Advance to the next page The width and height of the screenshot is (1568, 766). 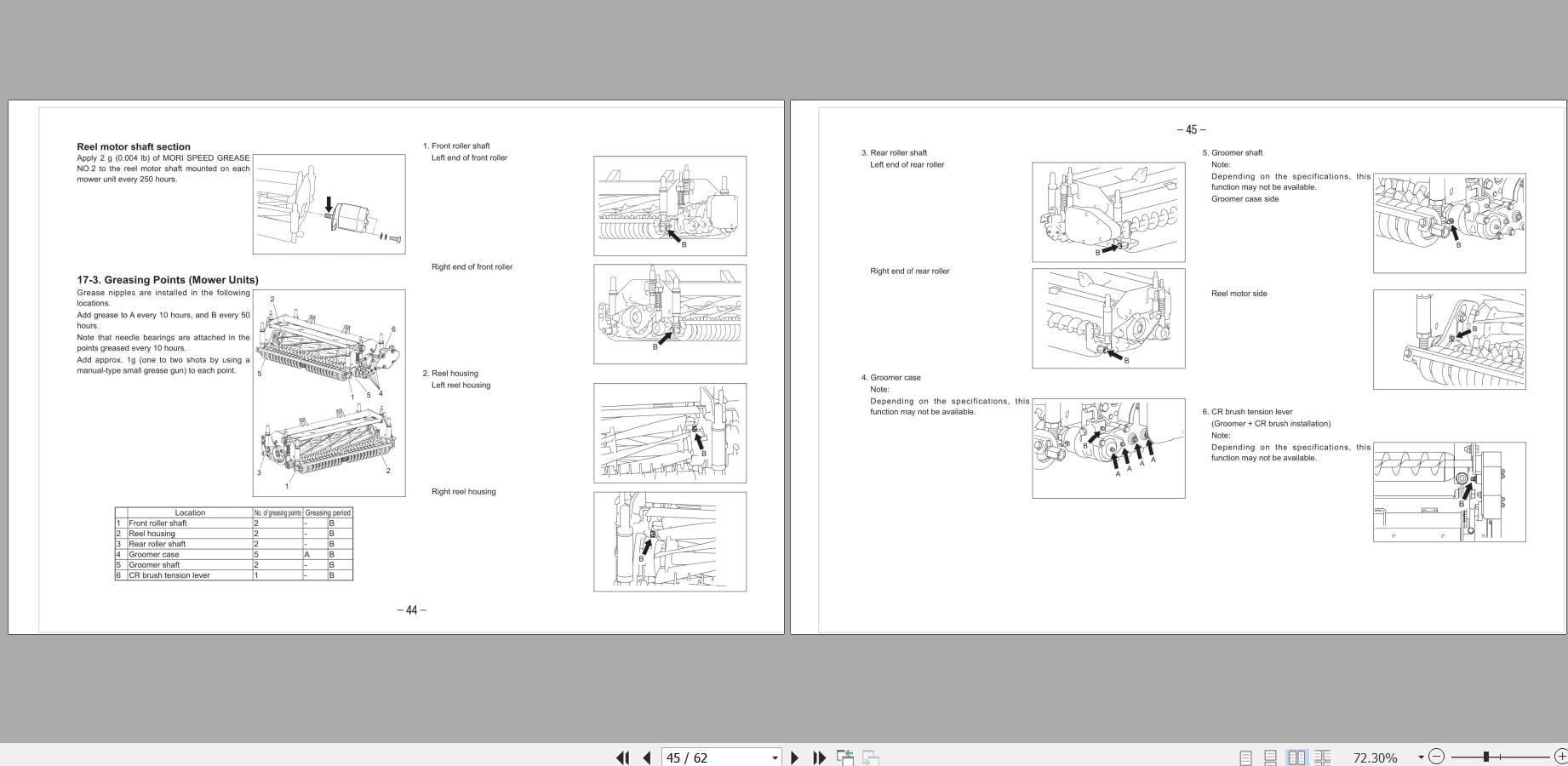[795, 757]
